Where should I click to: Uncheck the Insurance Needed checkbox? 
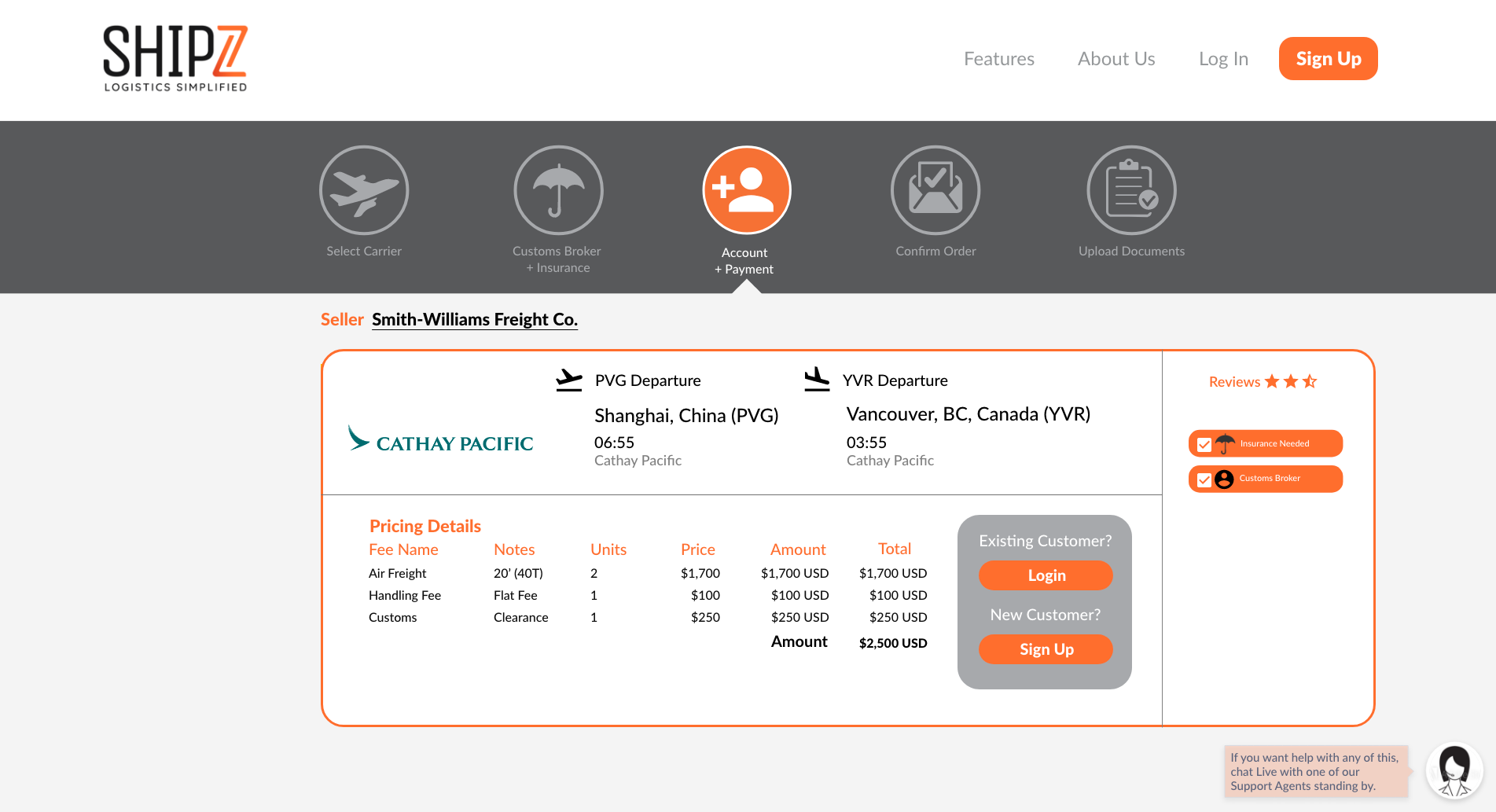tap(1204, 445)
